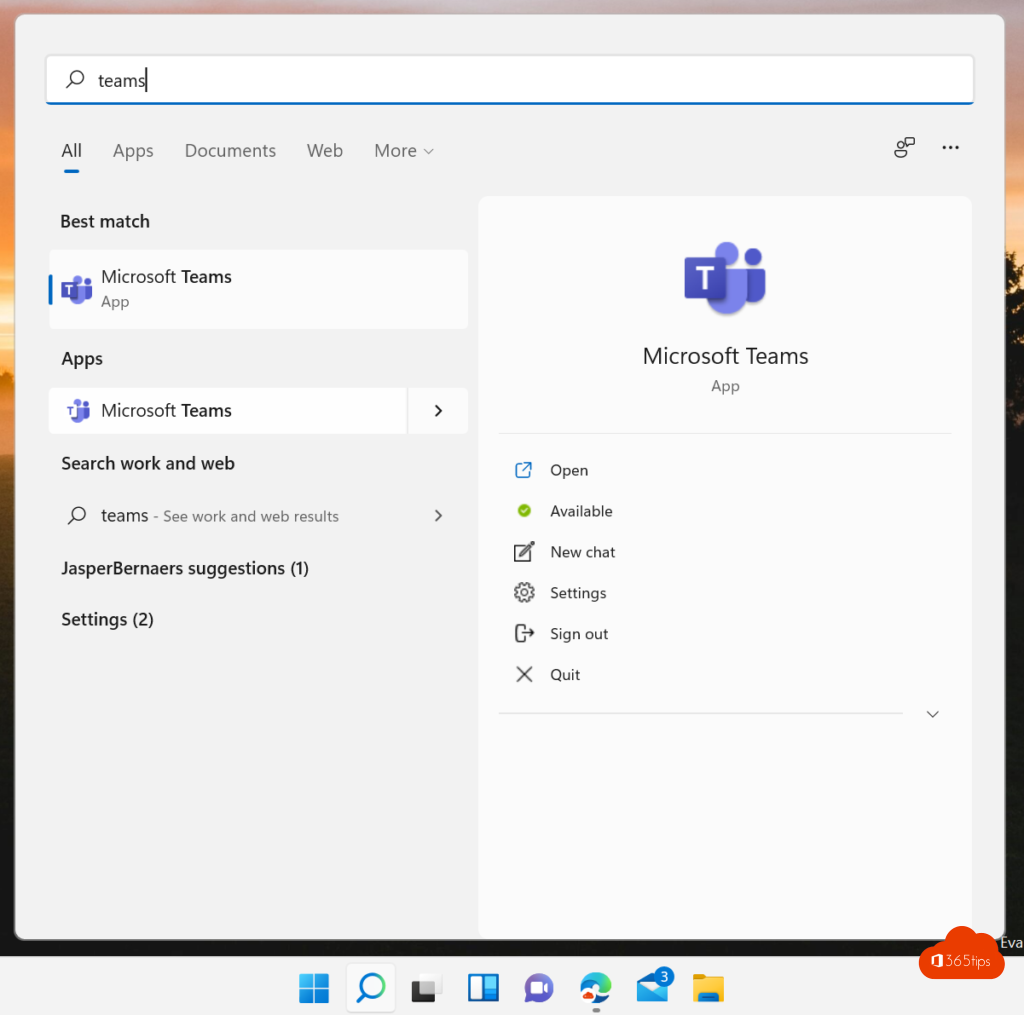Select Microsoft Teams under the Apps section

[227, 411]
